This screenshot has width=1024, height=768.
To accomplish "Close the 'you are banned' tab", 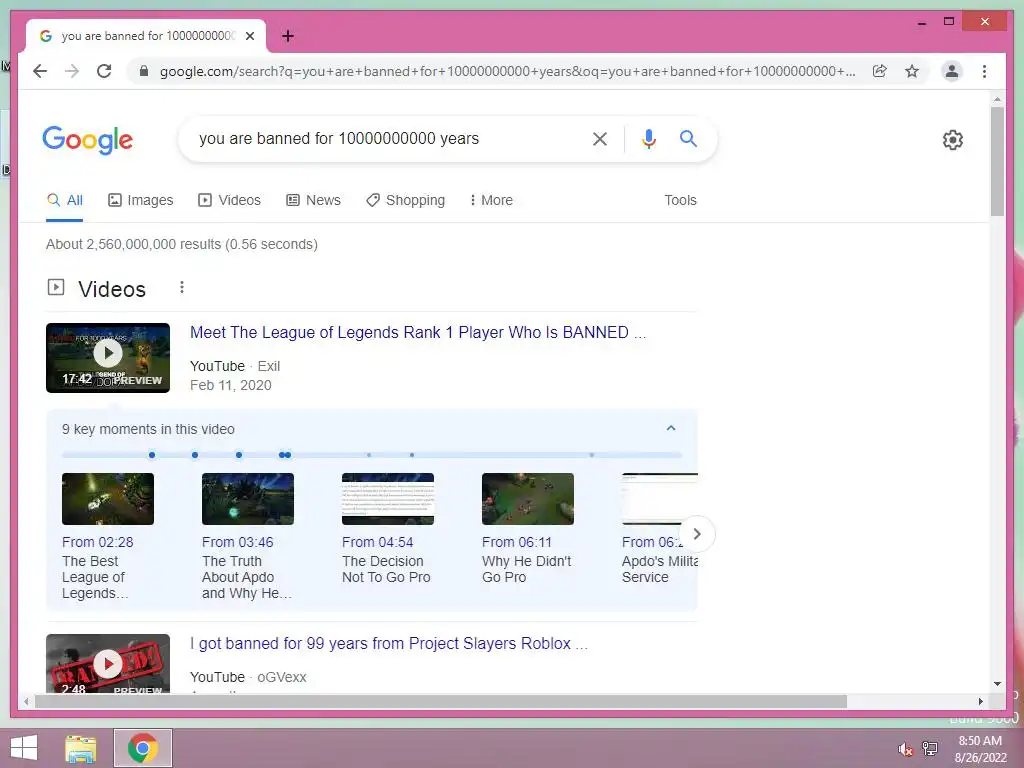I will click(249, 36).
